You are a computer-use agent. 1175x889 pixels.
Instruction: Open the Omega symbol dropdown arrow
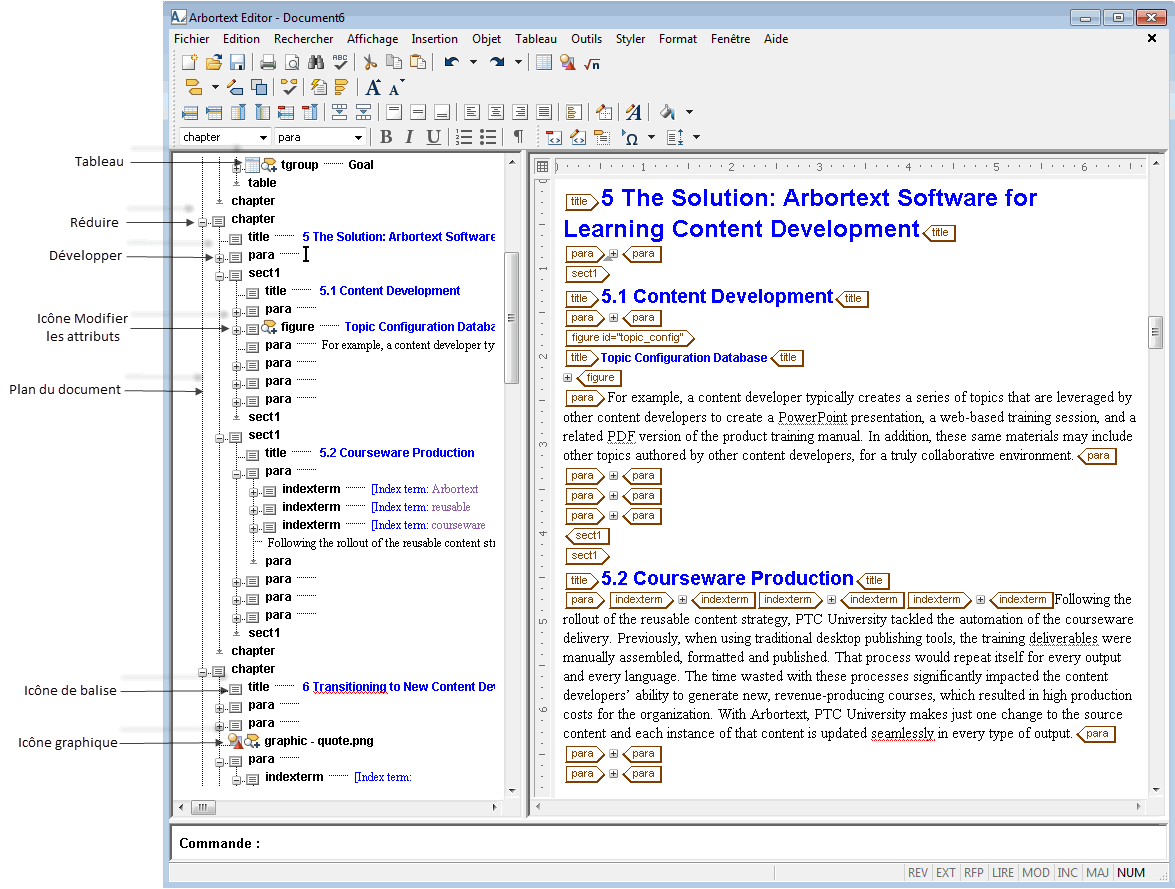point(651,137)
